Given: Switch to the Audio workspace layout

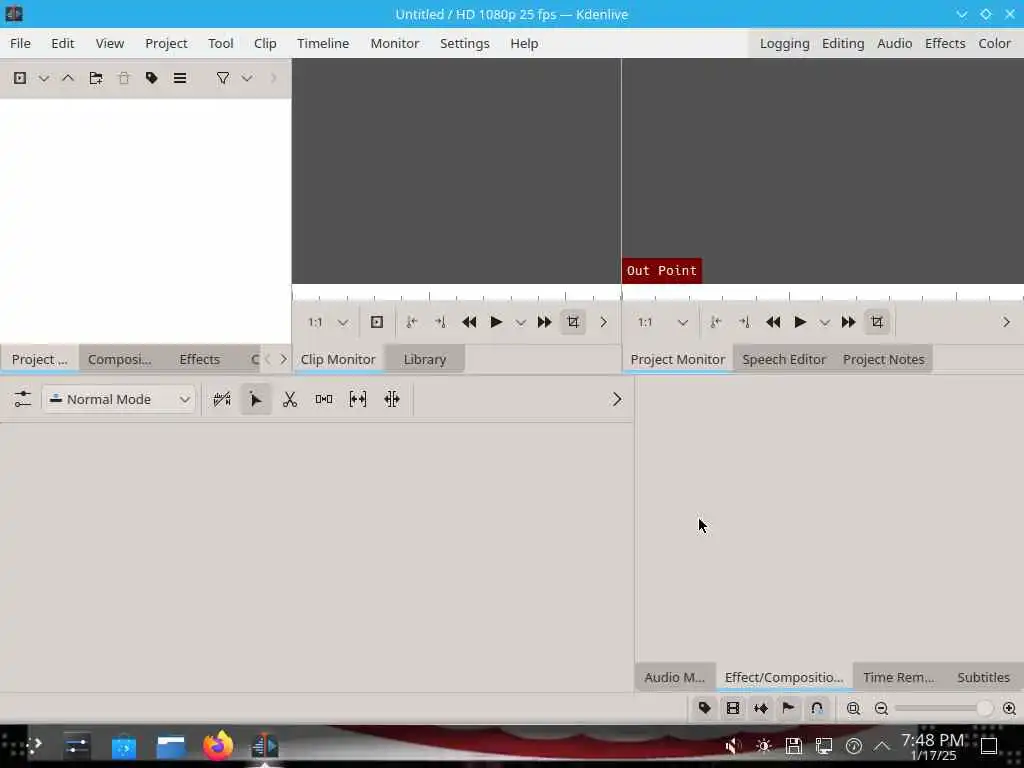Looking at the screenshot, I should 895,43.
